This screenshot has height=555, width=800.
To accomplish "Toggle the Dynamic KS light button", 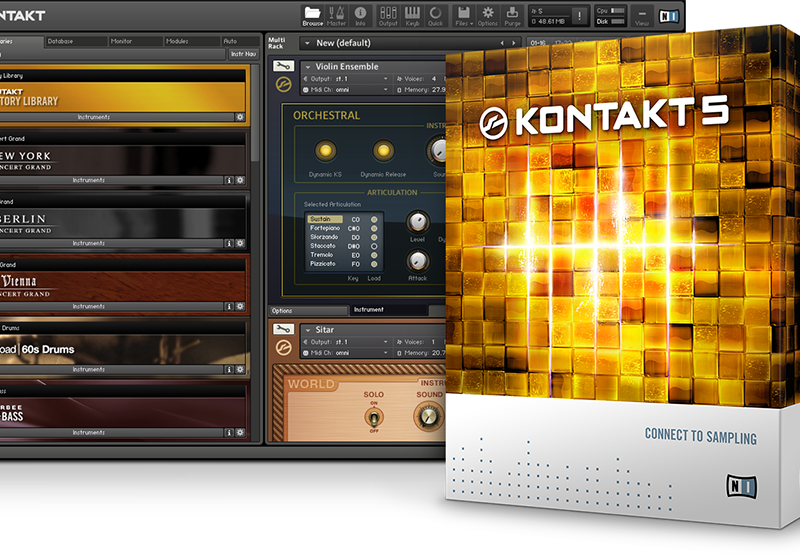I will pyautogui.click(x=325, y=150).
